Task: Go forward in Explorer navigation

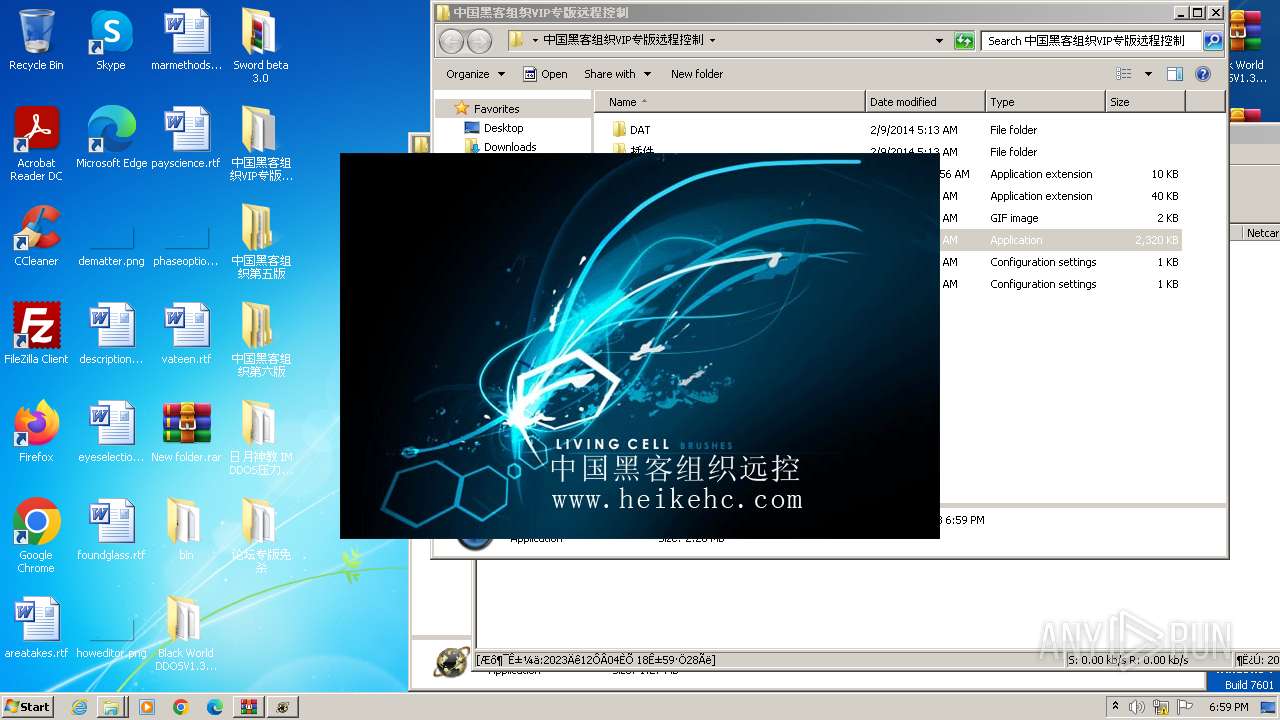Action: pos(480,41)
